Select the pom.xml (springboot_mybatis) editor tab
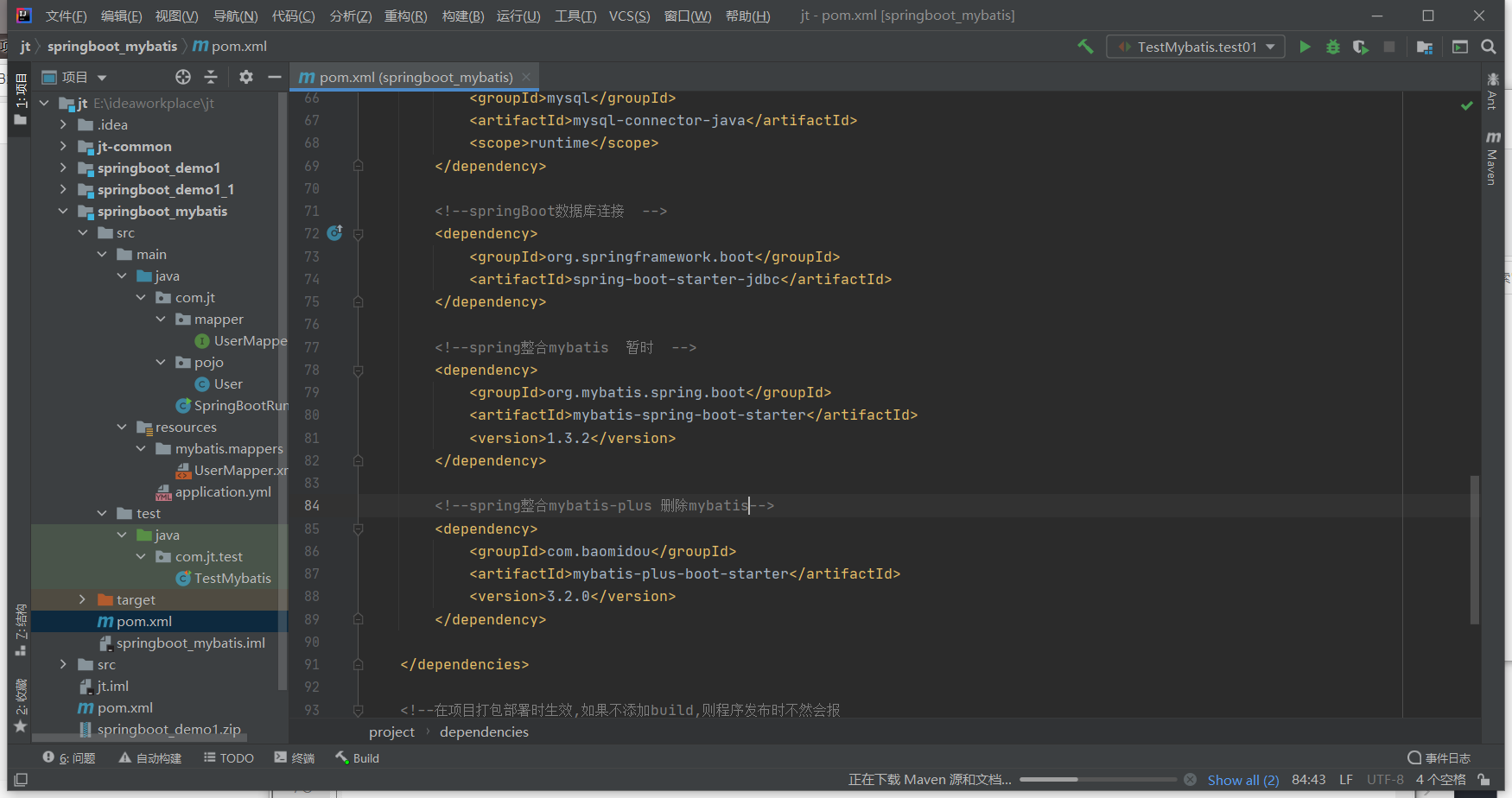The image size is (1512, 798). click(x=416, y=77)
